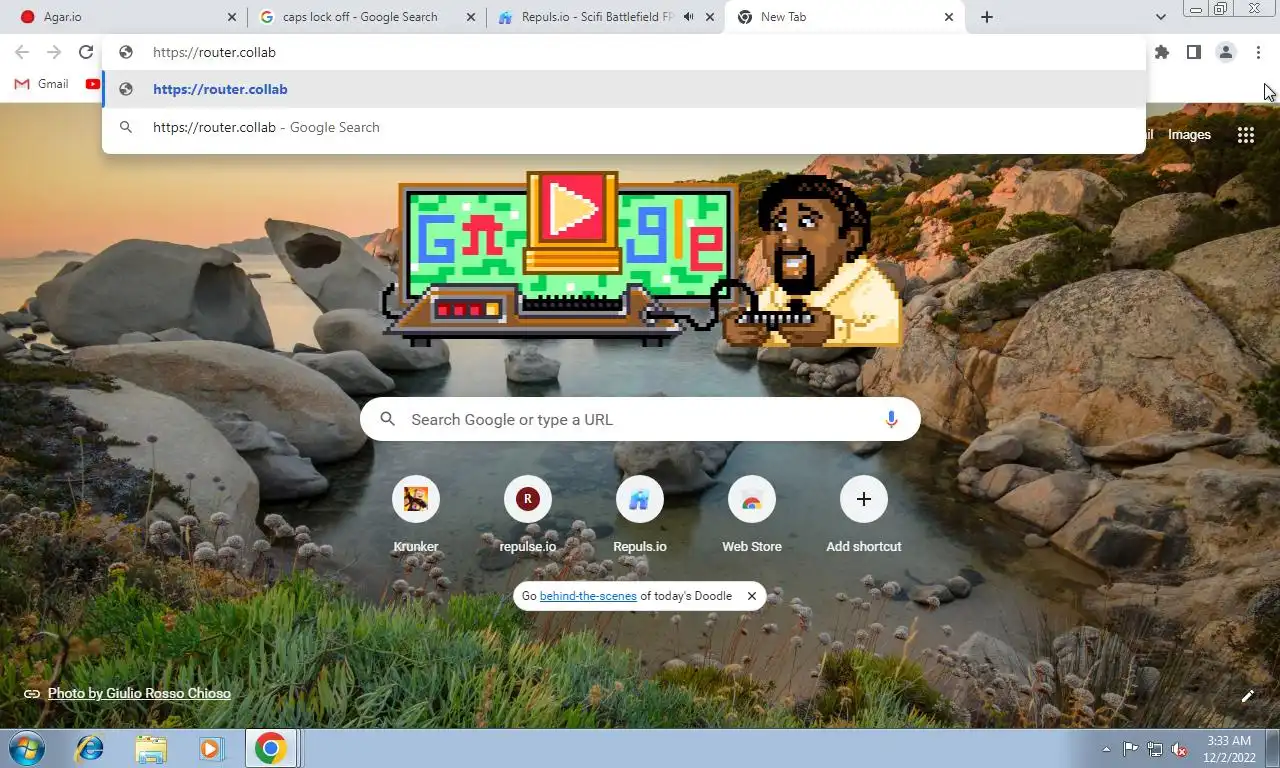The height and width of the screenshot is (768, 1280).
Task: Select the router.collab Google Search suggestion
Action: (x=624, y=127)
